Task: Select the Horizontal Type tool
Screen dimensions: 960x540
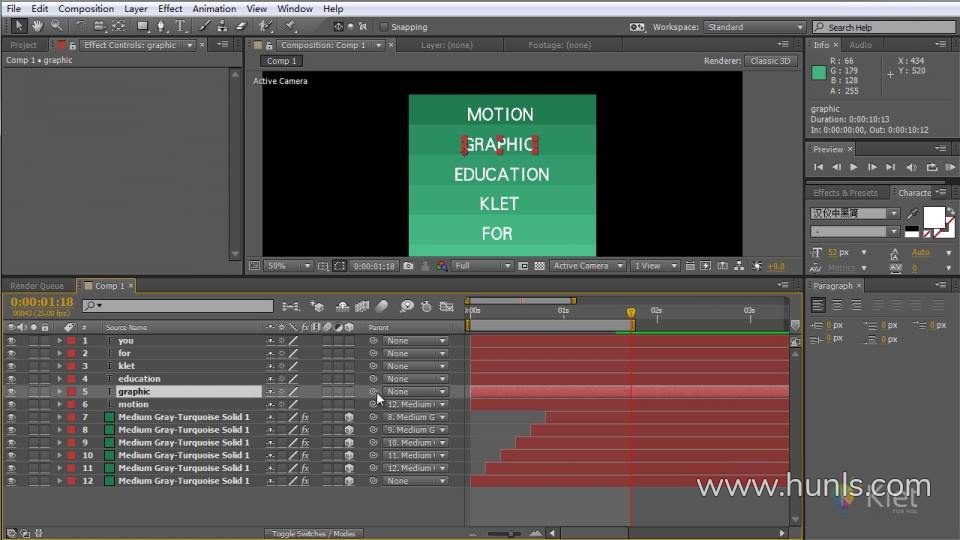Action: click(180, 26)
